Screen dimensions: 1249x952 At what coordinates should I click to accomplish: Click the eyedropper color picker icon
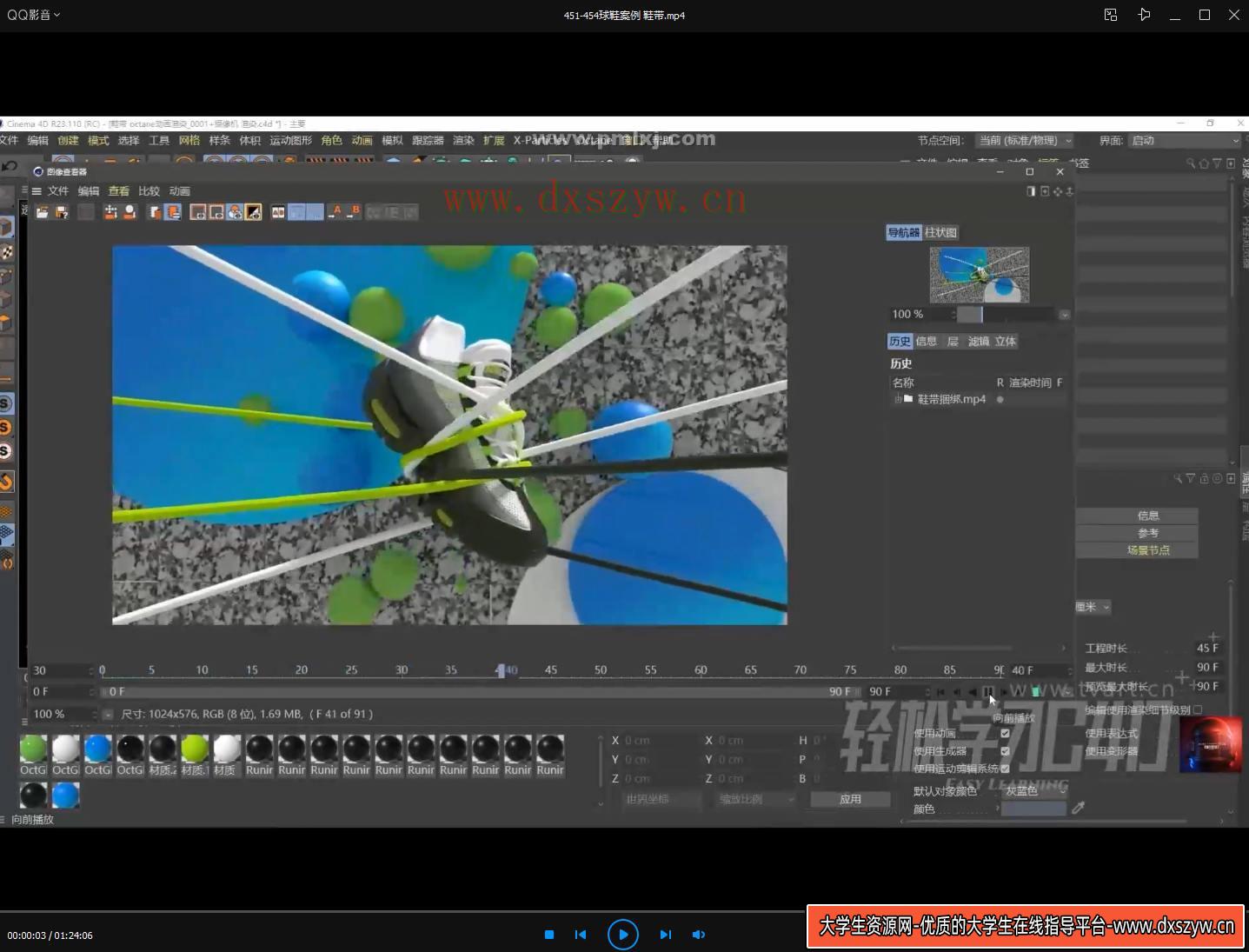pos(1079,809)
